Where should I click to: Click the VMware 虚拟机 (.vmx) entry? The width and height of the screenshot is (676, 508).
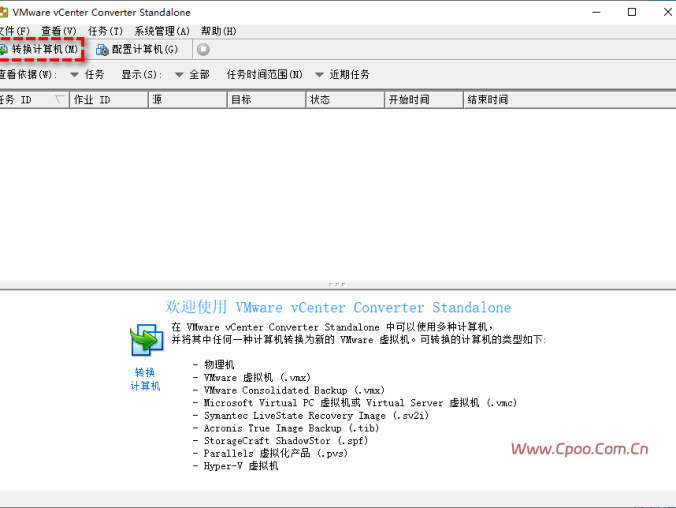tap(257, 378)
